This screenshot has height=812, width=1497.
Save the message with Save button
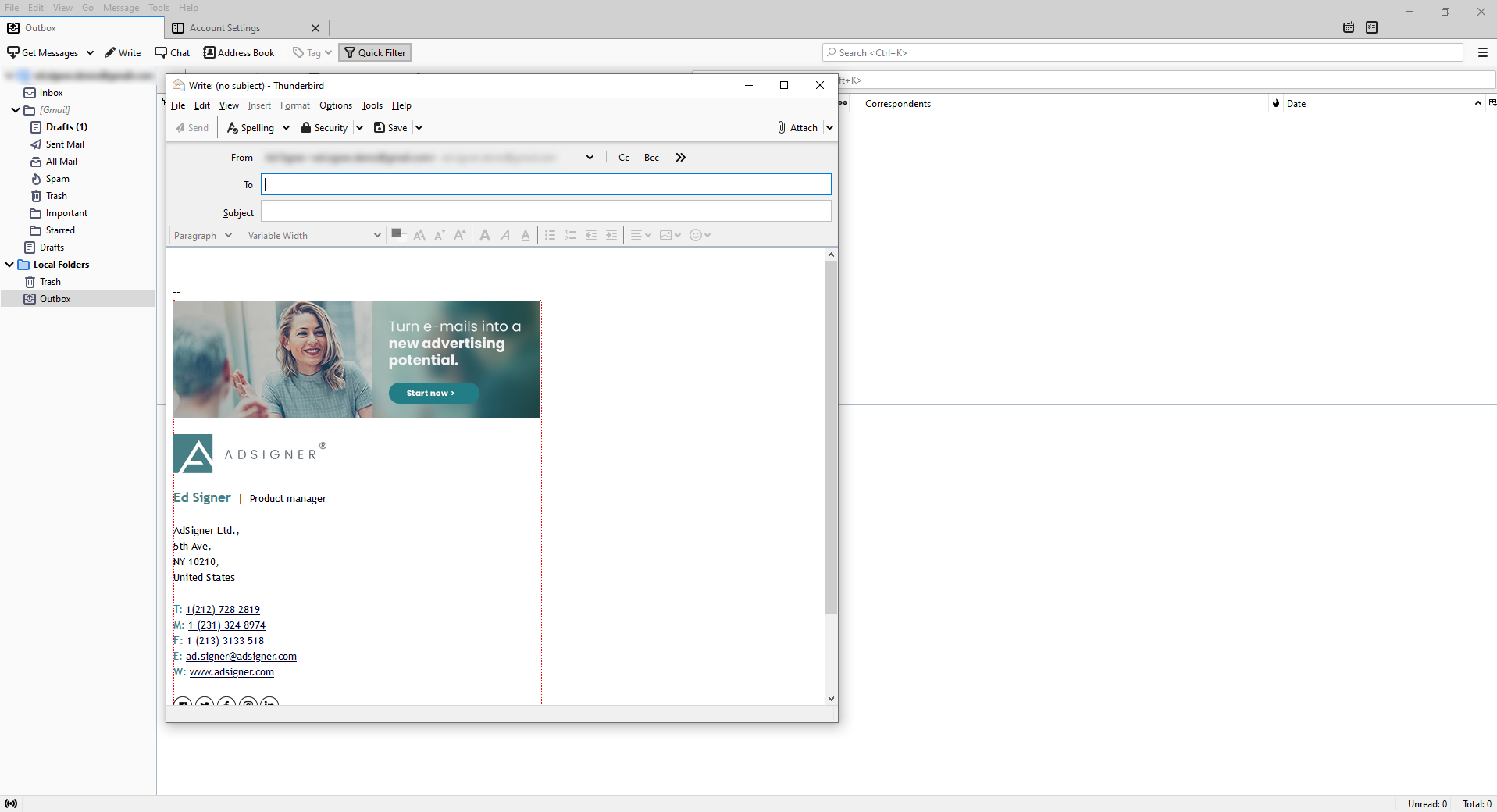point(390,128)
